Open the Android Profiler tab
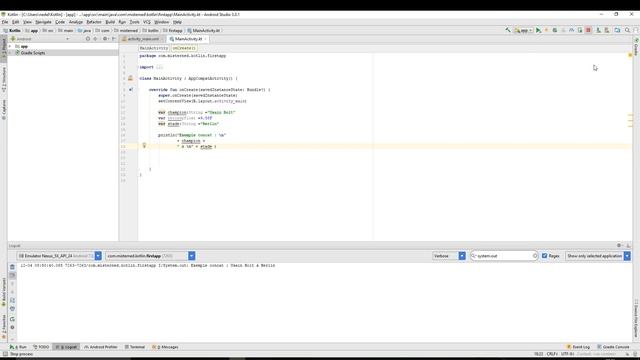 coord(101,347)
